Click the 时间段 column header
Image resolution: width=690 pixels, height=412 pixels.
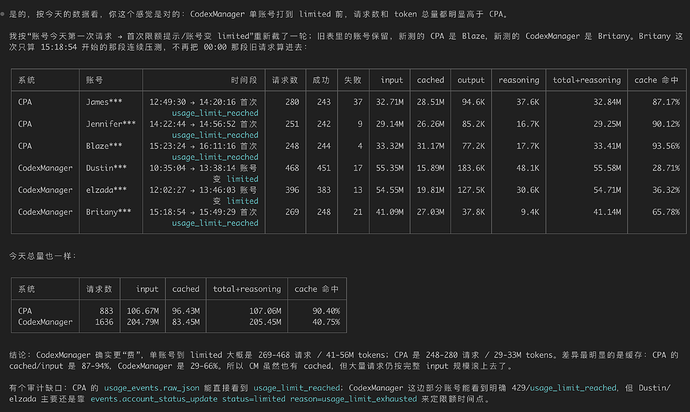[x=244, y=80]
